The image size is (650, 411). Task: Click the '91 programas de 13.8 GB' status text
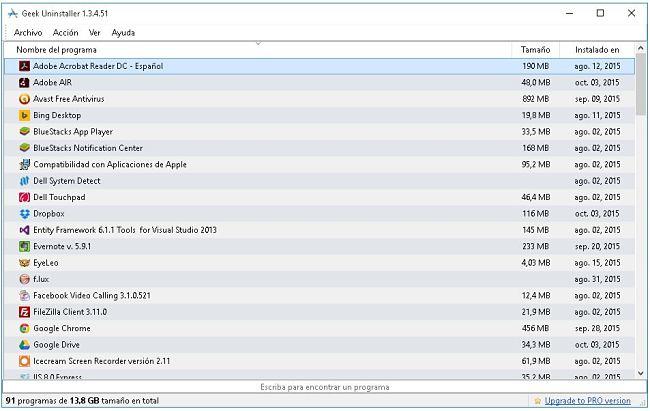coord(82,401)
